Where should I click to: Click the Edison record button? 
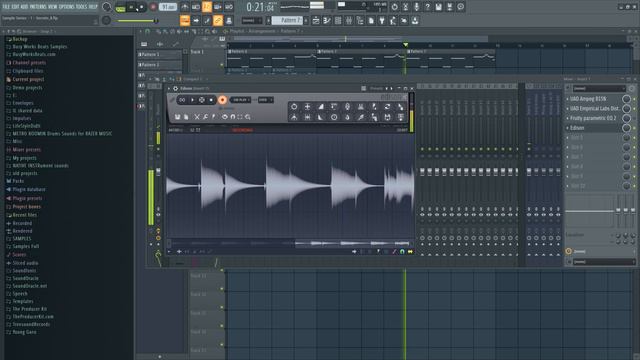click(x=222, y=100)
